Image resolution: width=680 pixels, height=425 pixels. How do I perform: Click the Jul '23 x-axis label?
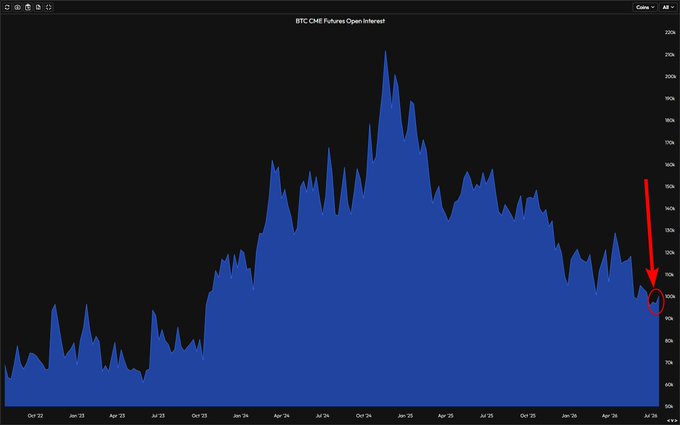[x=158, y=415]
